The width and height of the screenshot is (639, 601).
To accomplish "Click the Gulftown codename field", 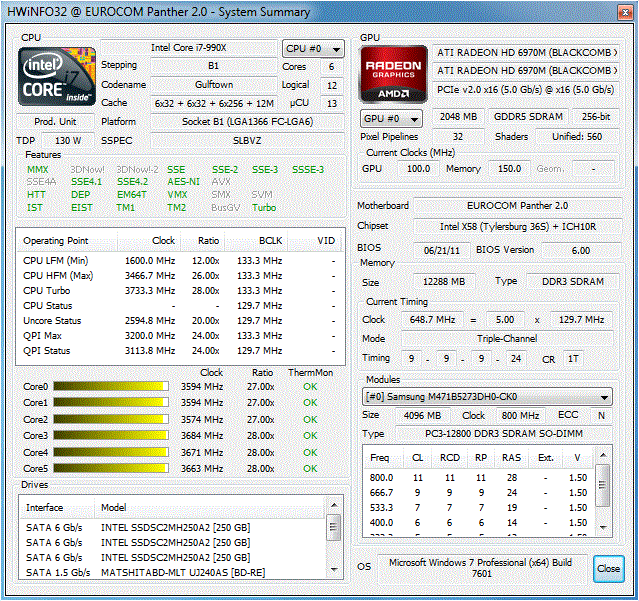I will point(214,85).
